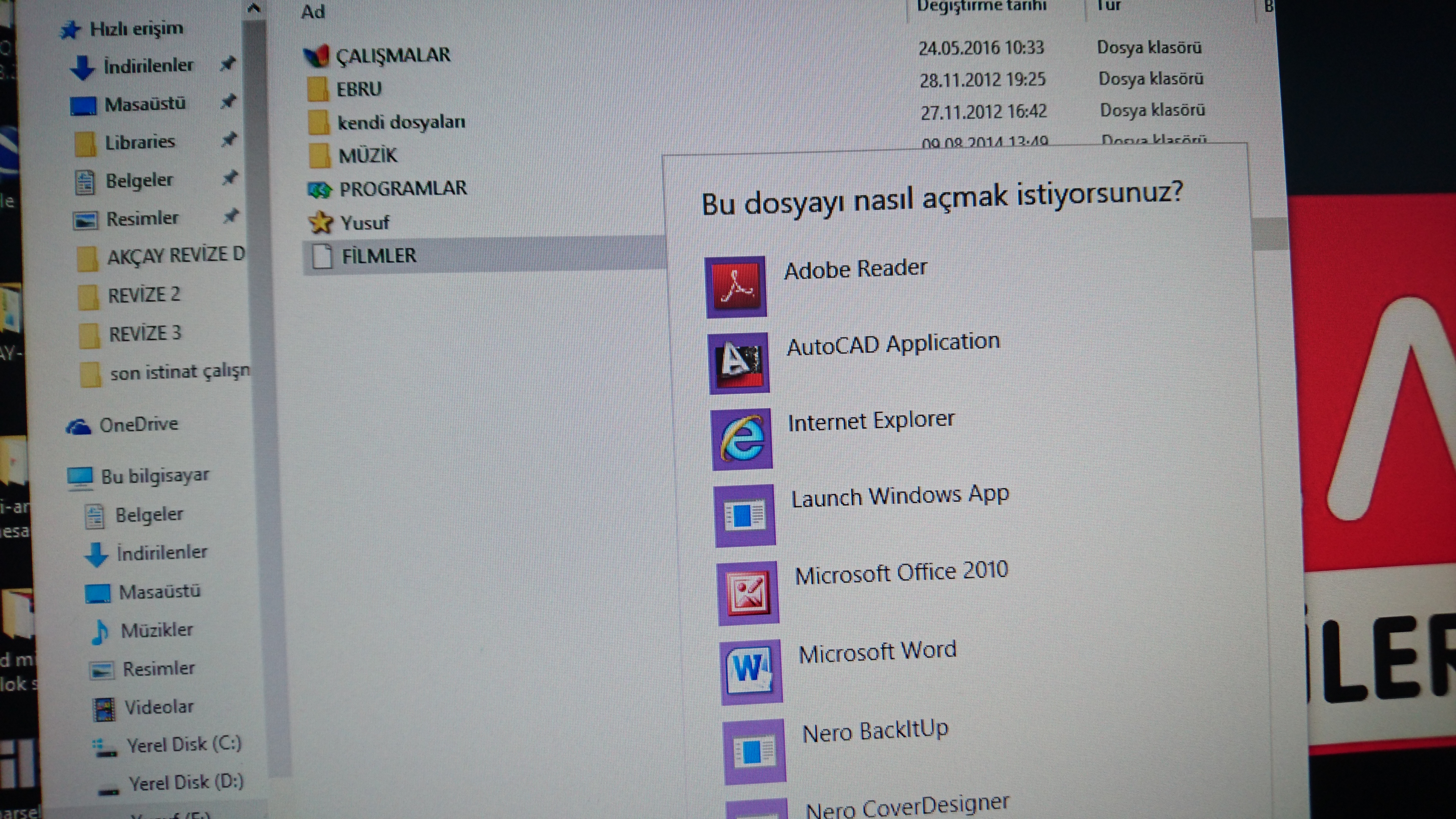
Task: Select Adobe Reader icon in open-with list
Action: pos(735,287)
